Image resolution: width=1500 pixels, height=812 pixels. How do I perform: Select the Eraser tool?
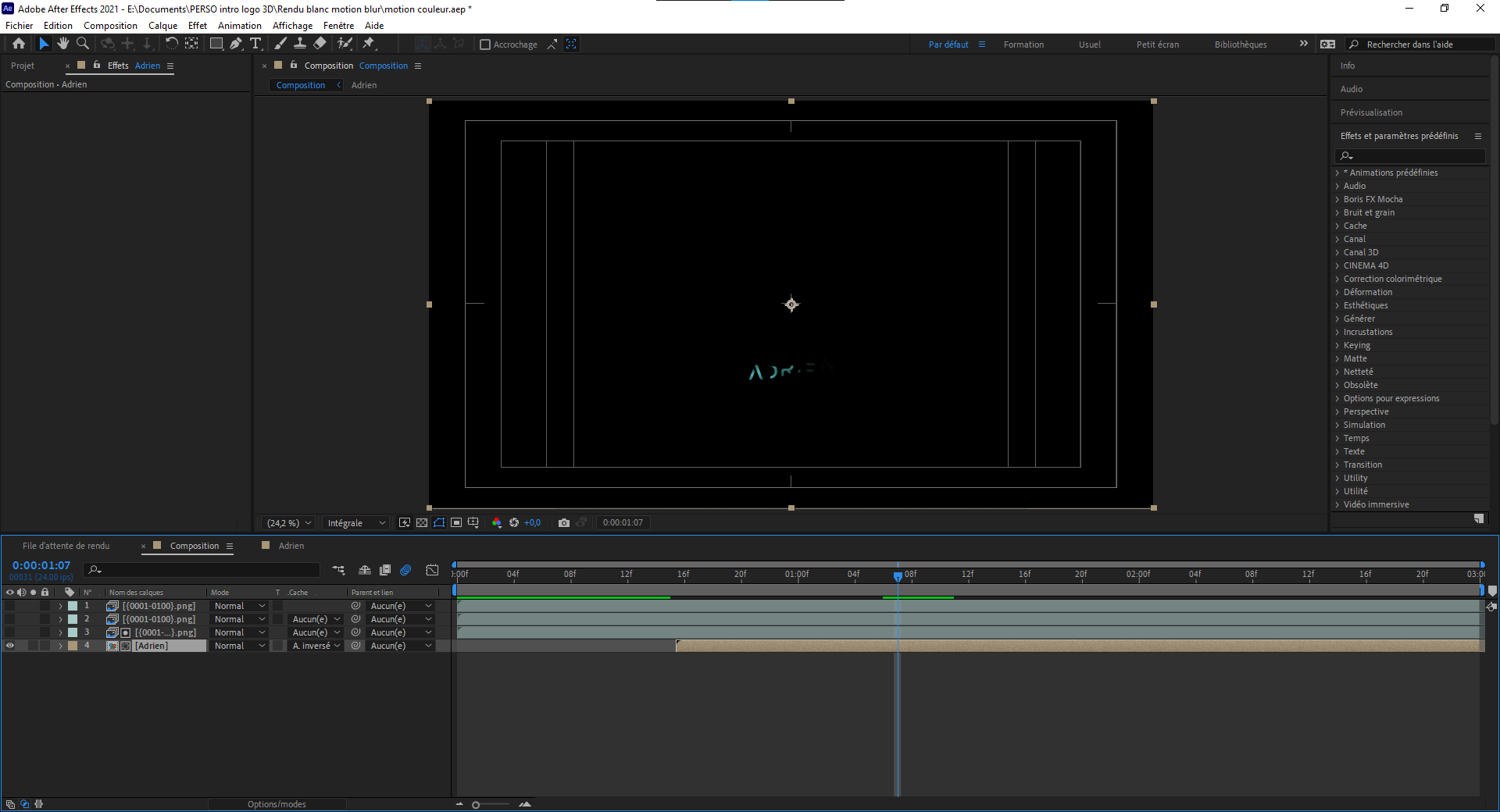[320, 44]
